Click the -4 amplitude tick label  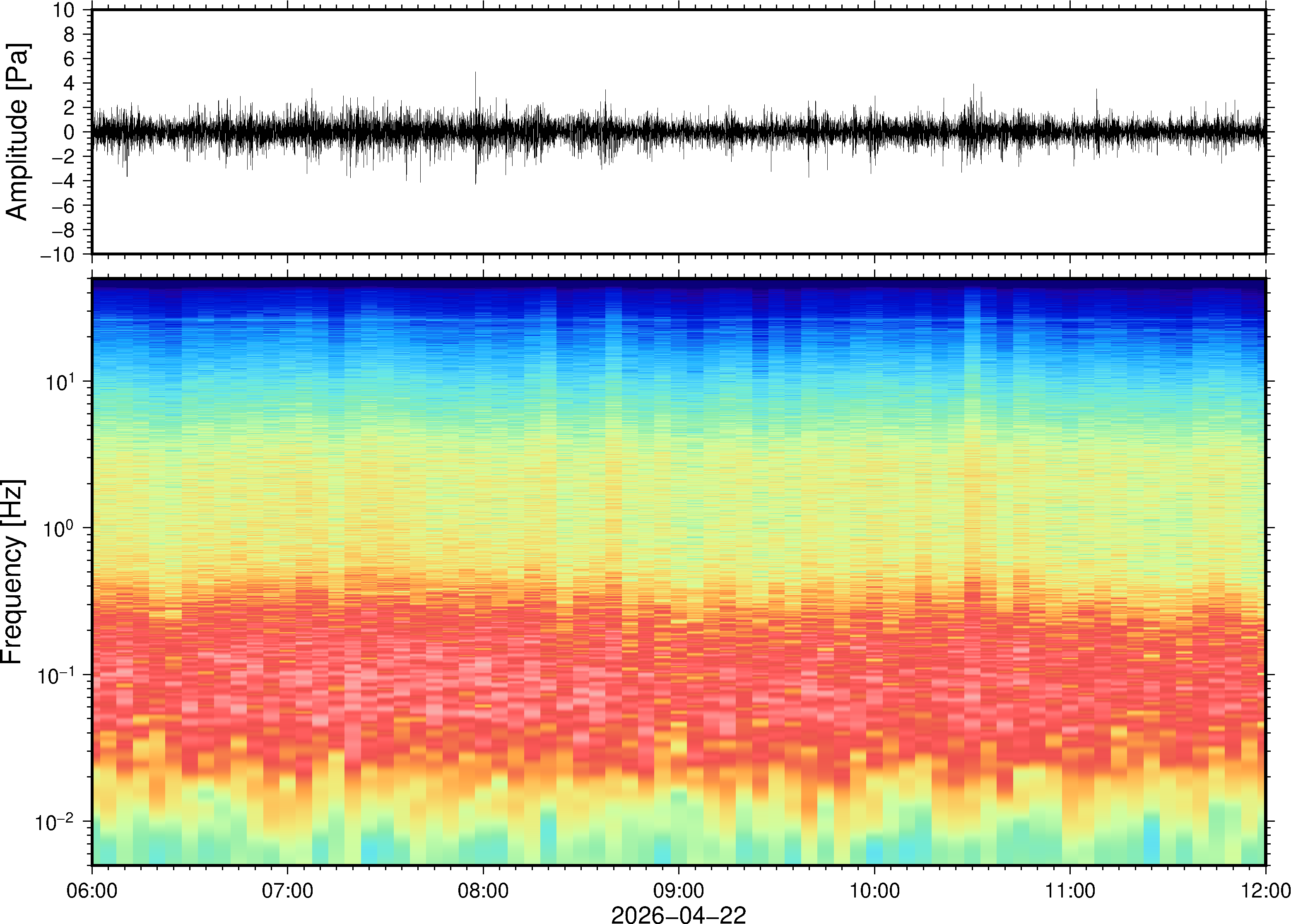[x=63, y=181]
